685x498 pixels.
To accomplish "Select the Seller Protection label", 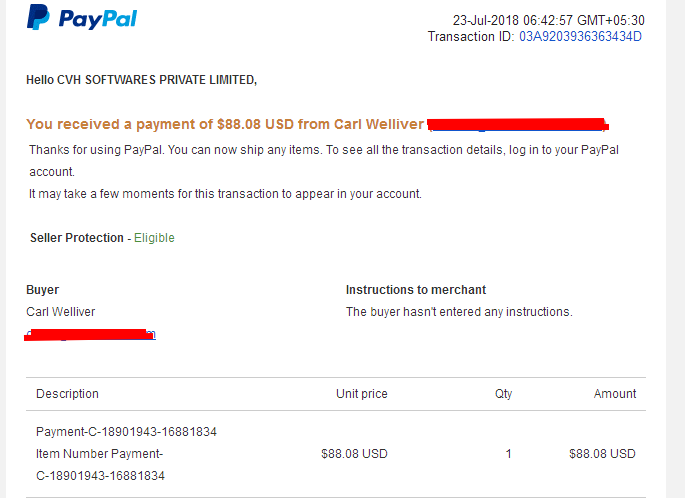I will tap(77, 238).
